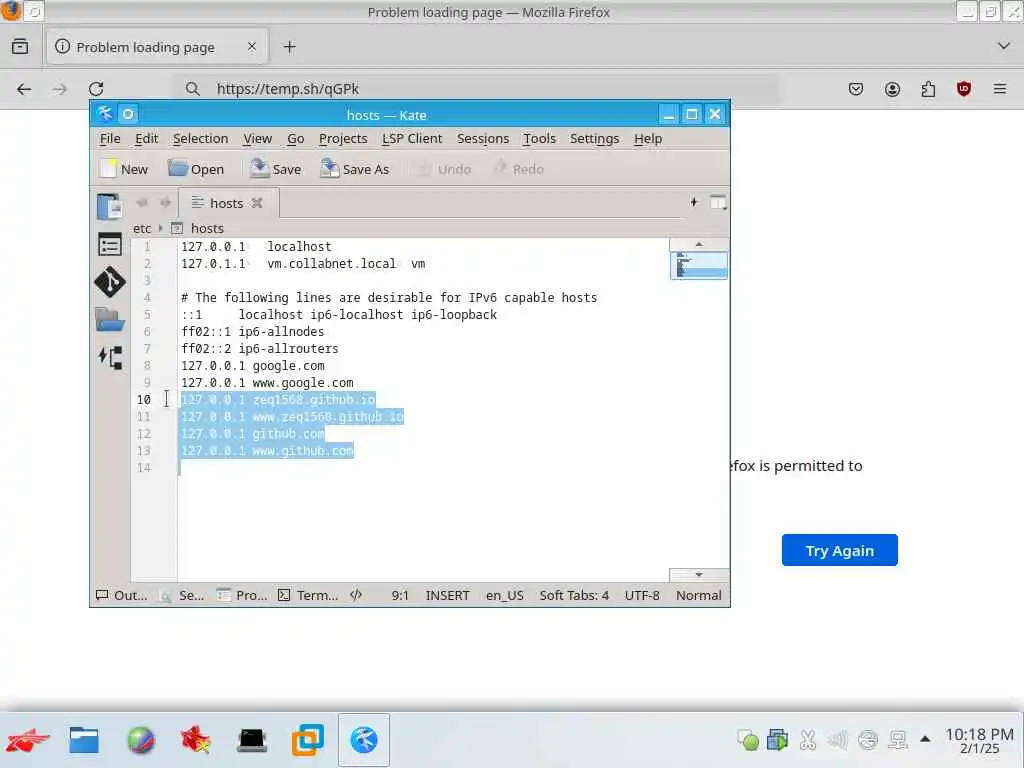
Task: Open the Projects menu
Action: tap(343, 138)
